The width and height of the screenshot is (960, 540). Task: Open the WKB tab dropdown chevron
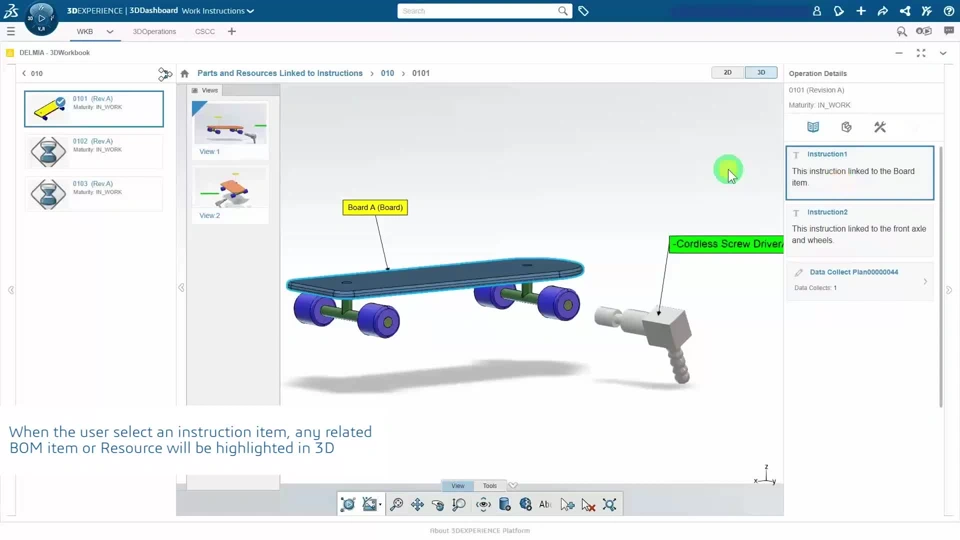click(110, 31)
